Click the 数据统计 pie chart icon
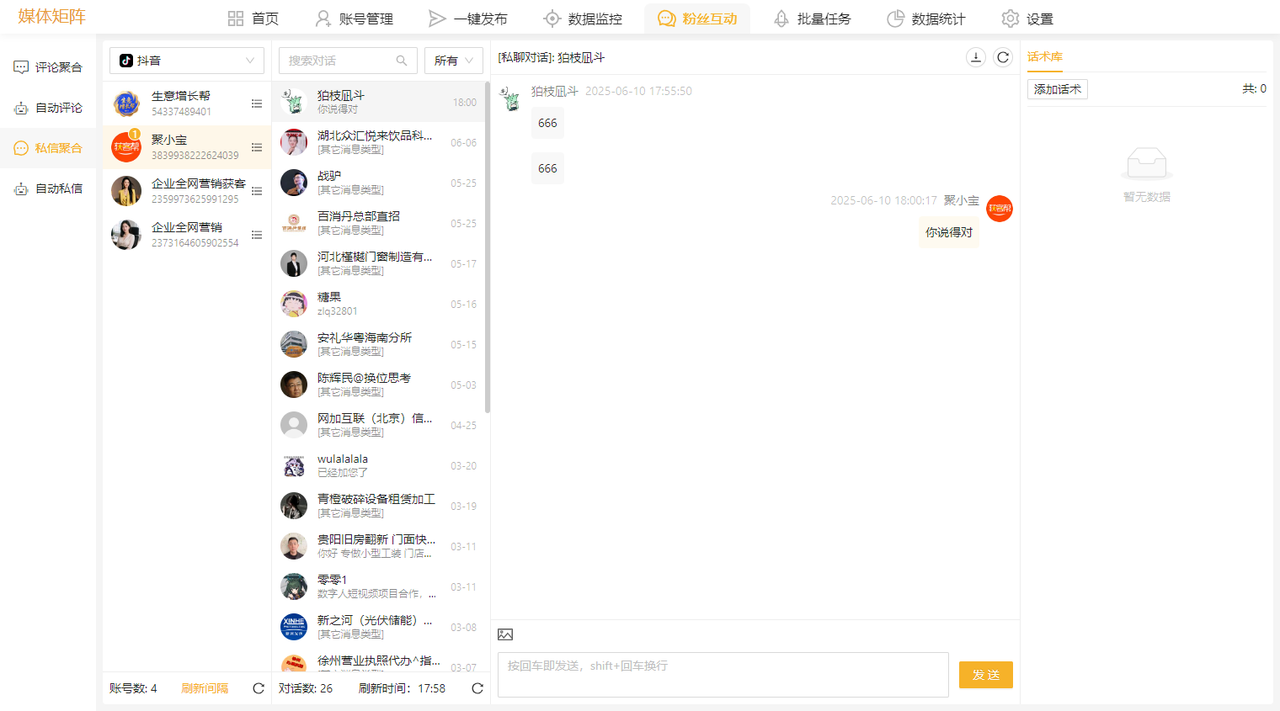 coord(896,18)
